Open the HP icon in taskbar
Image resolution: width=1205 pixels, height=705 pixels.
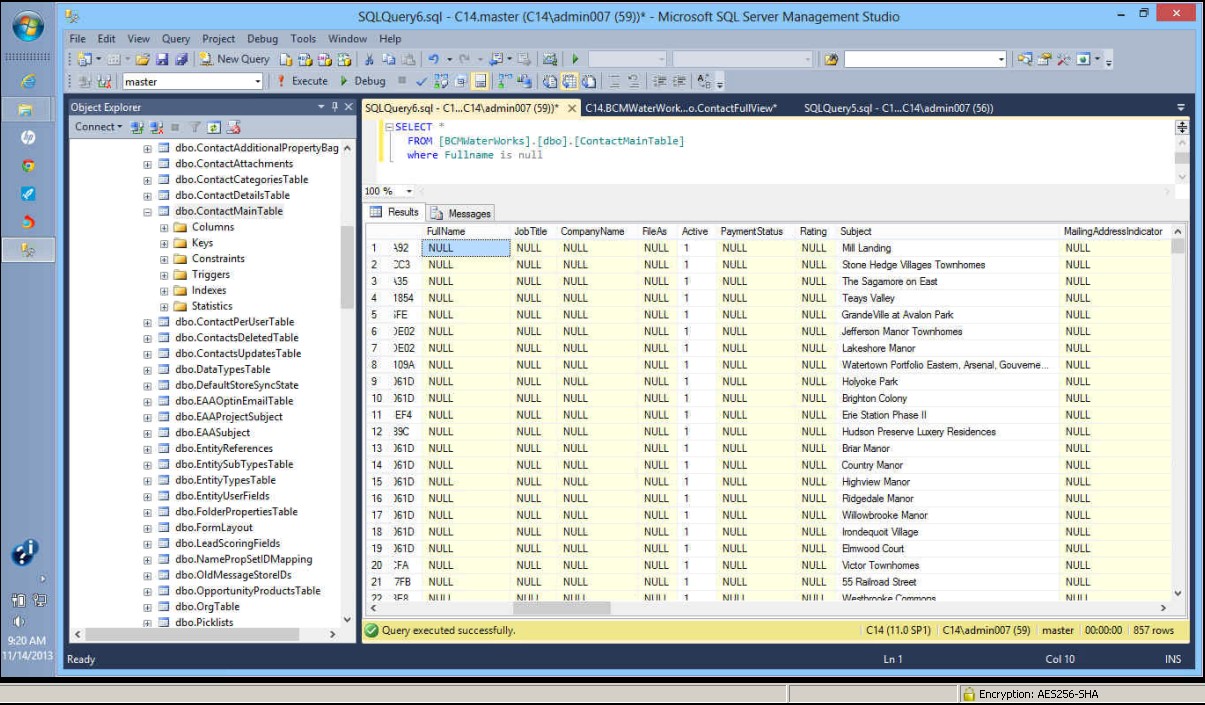(x=28, y=137)
